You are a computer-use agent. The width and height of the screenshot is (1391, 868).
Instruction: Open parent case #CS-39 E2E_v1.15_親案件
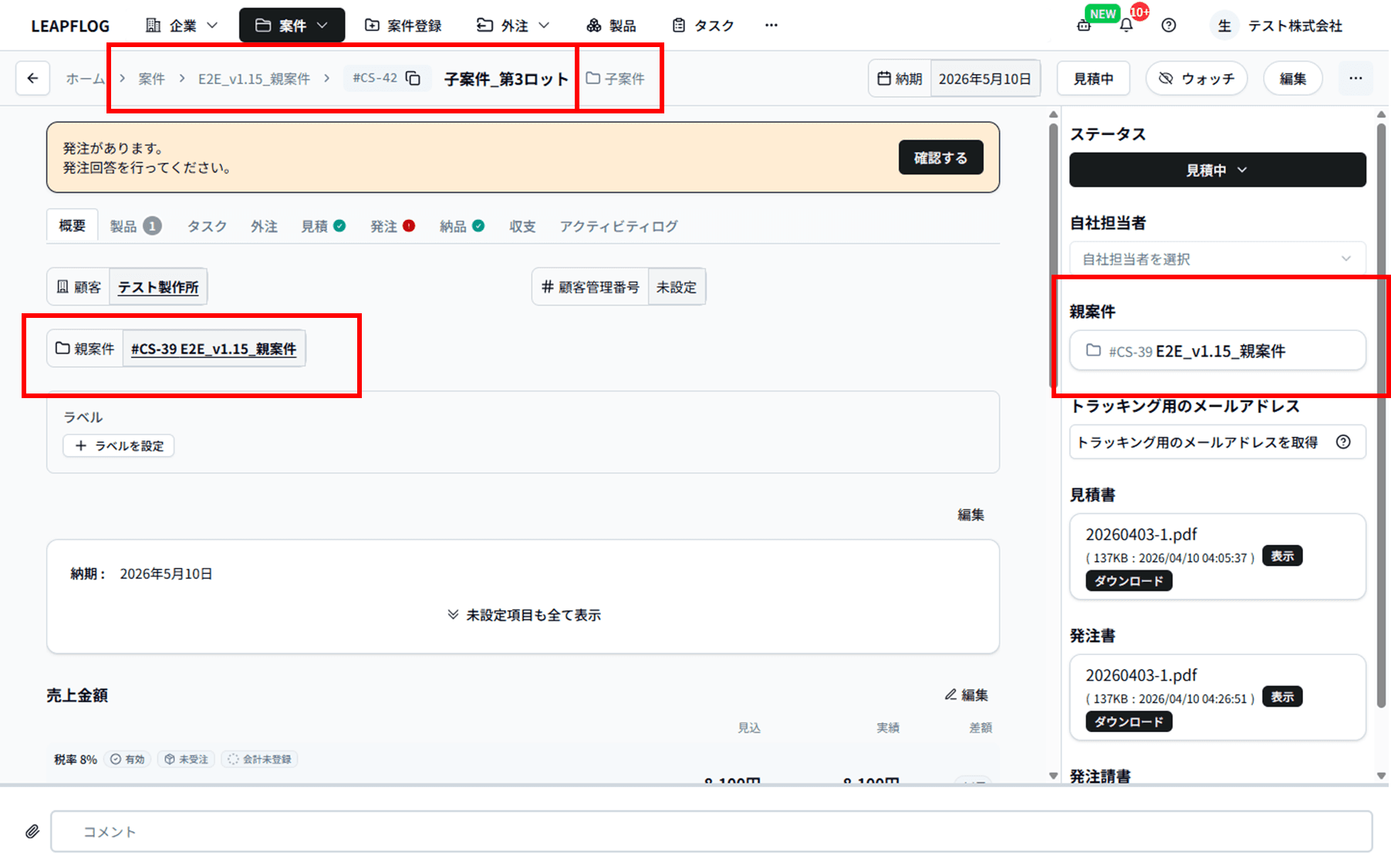(x=214, y=349)
